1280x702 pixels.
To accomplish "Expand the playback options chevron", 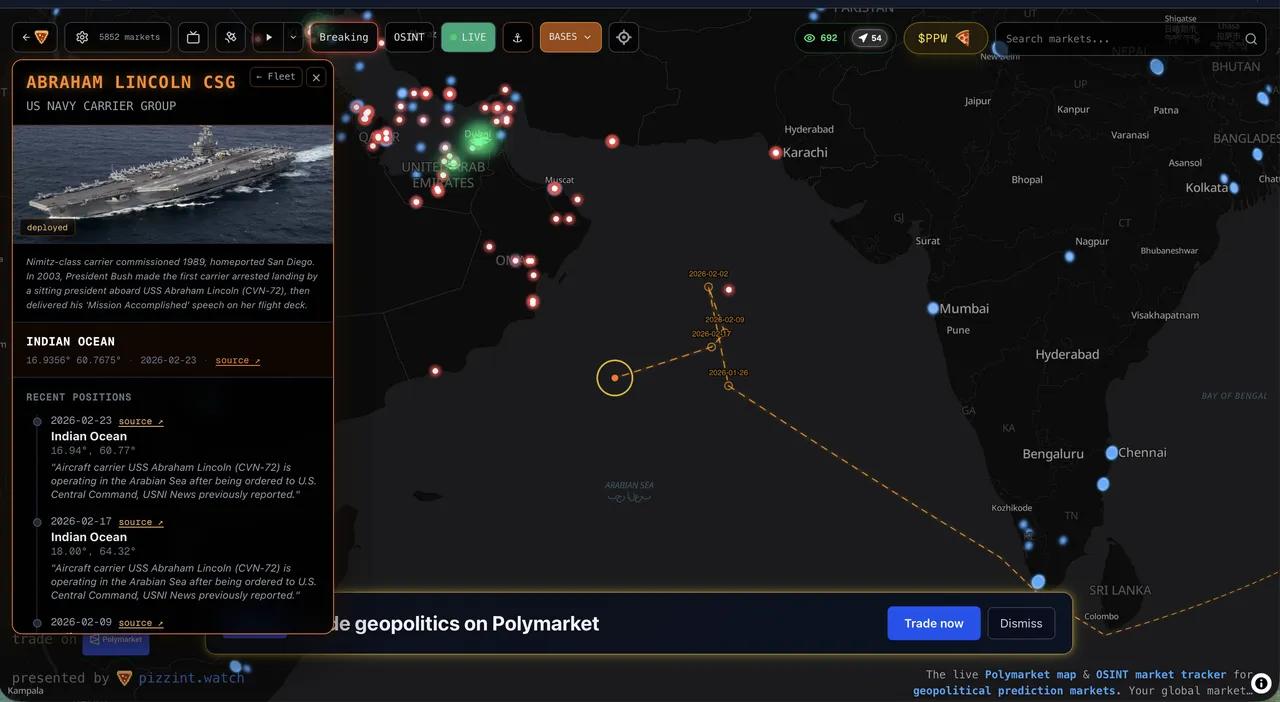I will coord(293,37).
